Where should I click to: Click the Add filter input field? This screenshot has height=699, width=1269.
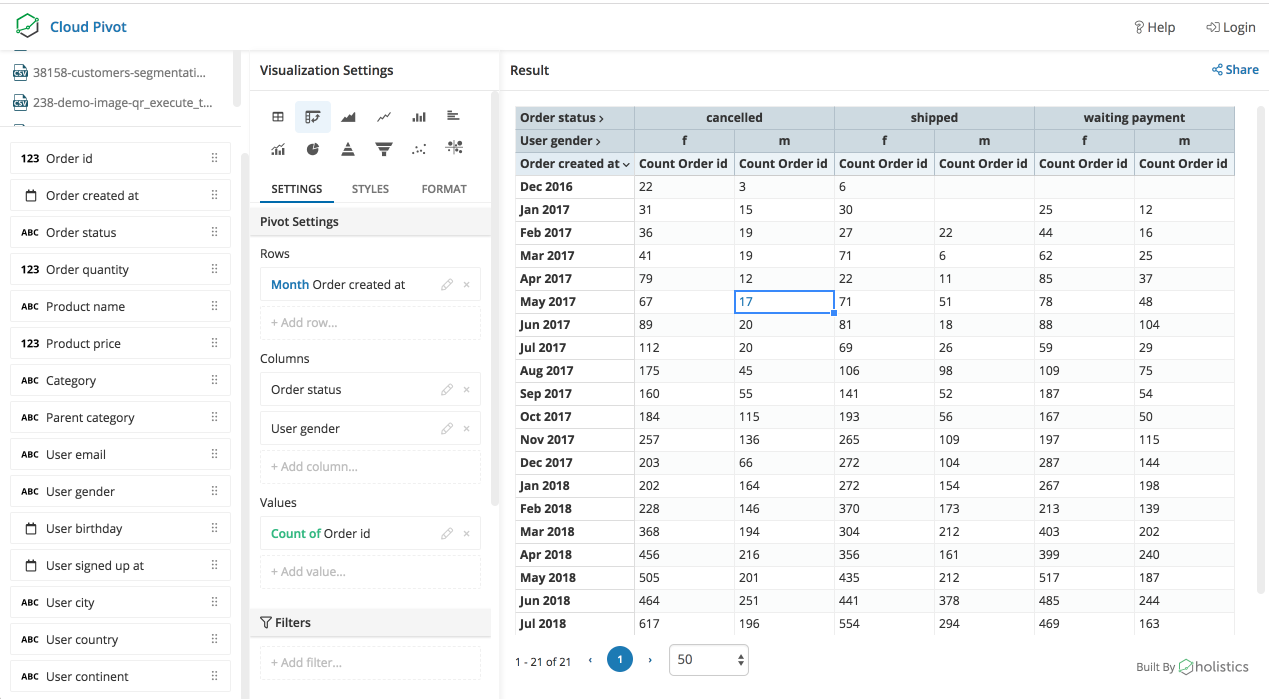click(370, 662)
